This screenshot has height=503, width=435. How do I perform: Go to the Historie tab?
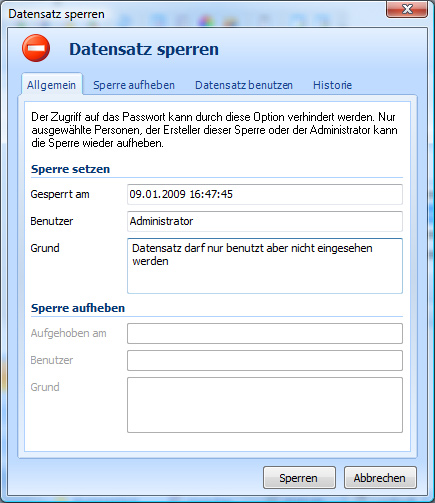(x=332, y=85)
